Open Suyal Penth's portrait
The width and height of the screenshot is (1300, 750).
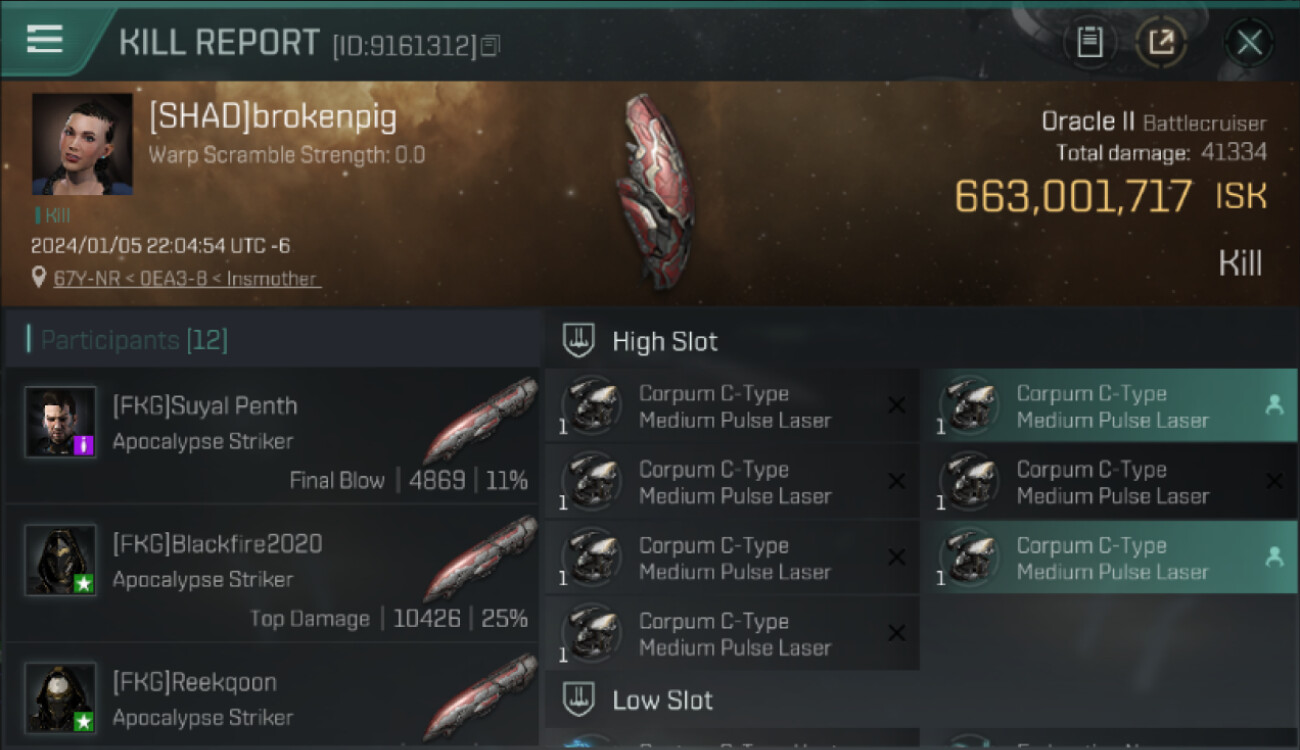pos(60,422)
